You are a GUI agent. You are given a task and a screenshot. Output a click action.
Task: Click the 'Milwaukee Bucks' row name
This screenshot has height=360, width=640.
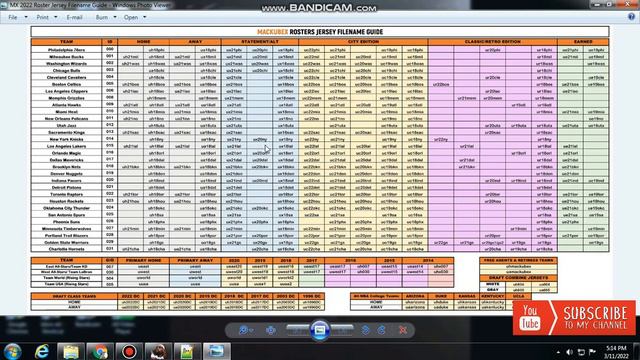67,57
